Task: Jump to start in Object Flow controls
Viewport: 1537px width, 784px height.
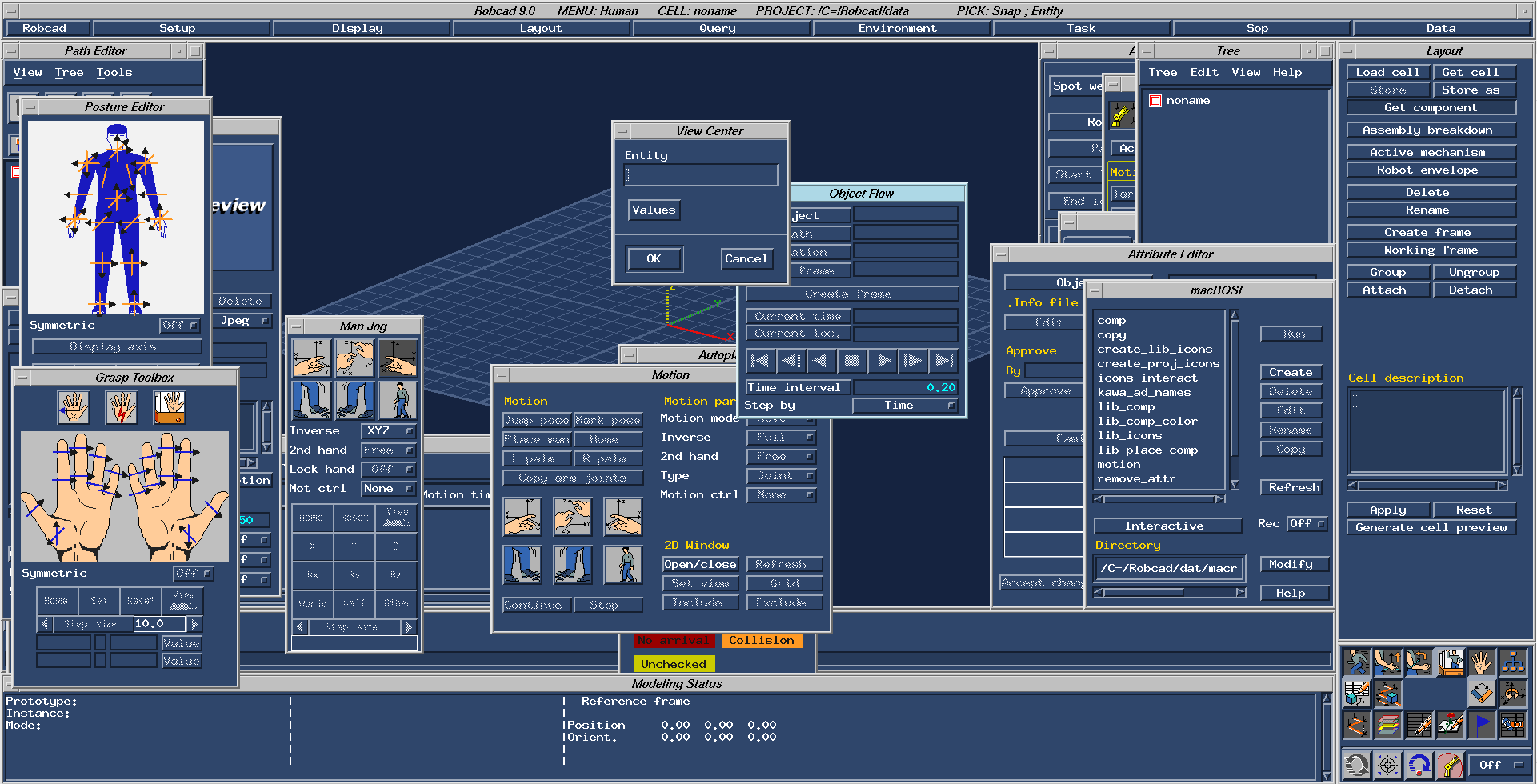Action: click(760, 361)
